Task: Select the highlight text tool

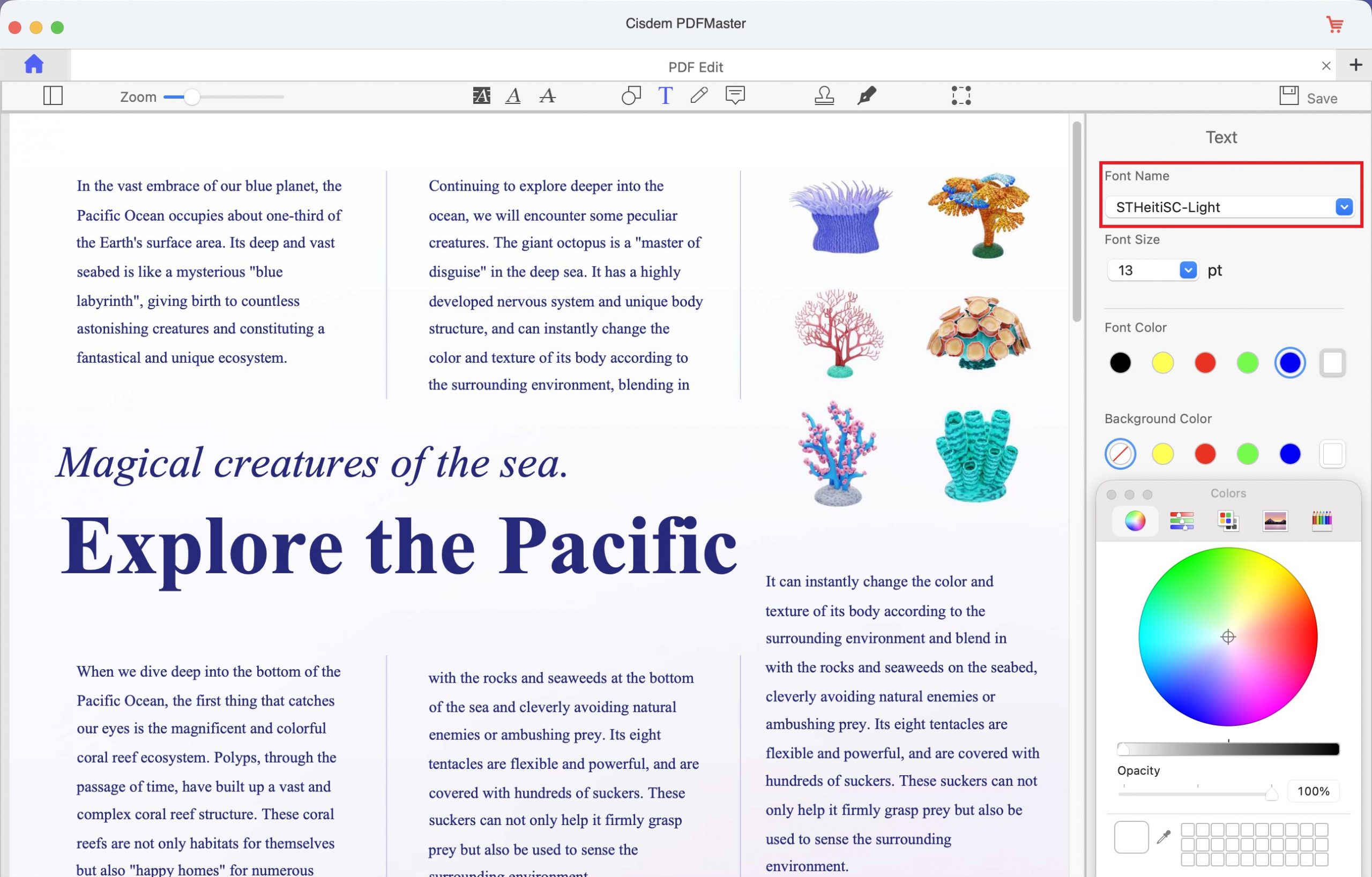Action: tap(481, 96)
